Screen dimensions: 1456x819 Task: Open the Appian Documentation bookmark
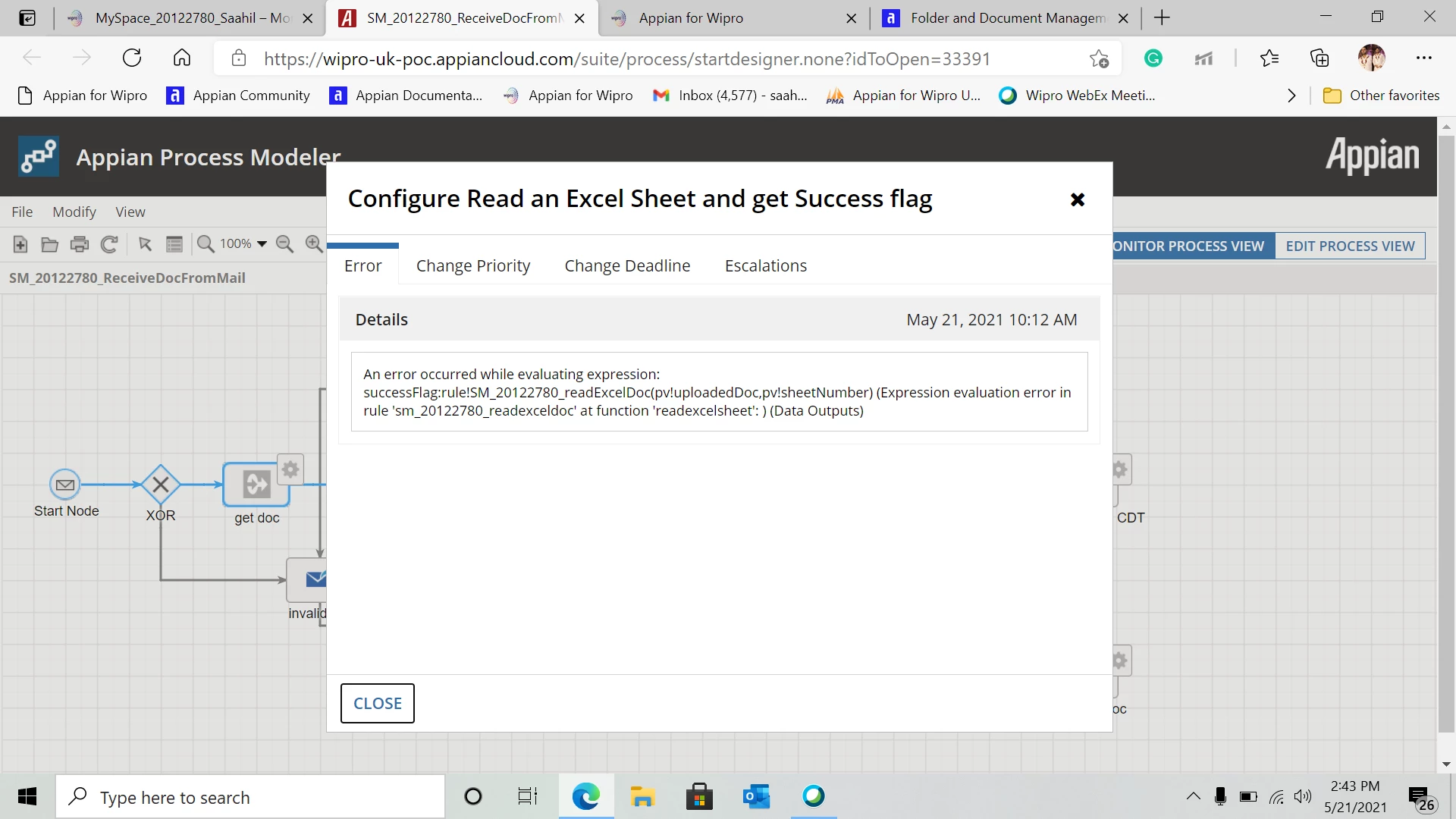coord(406,96)
